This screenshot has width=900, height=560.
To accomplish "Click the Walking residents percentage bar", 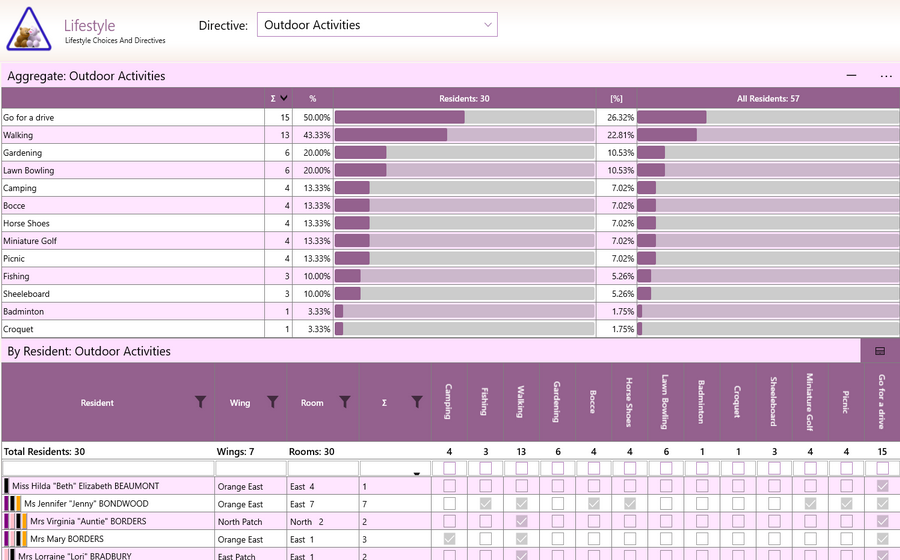I will pos(464,135).
